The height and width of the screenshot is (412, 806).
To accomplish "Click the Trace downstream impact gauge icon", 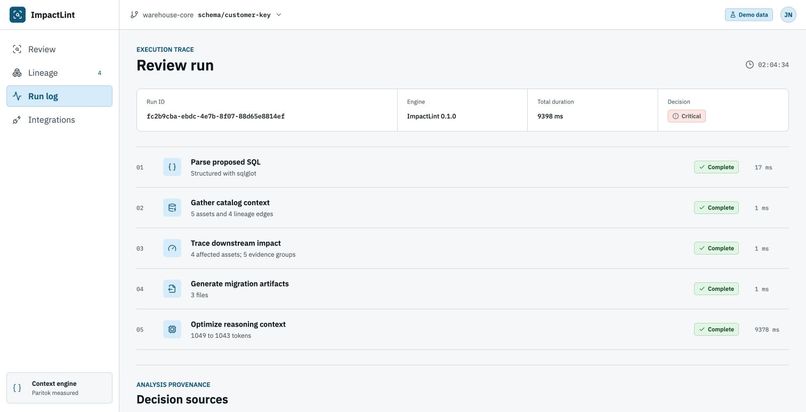I will point(172,248).
